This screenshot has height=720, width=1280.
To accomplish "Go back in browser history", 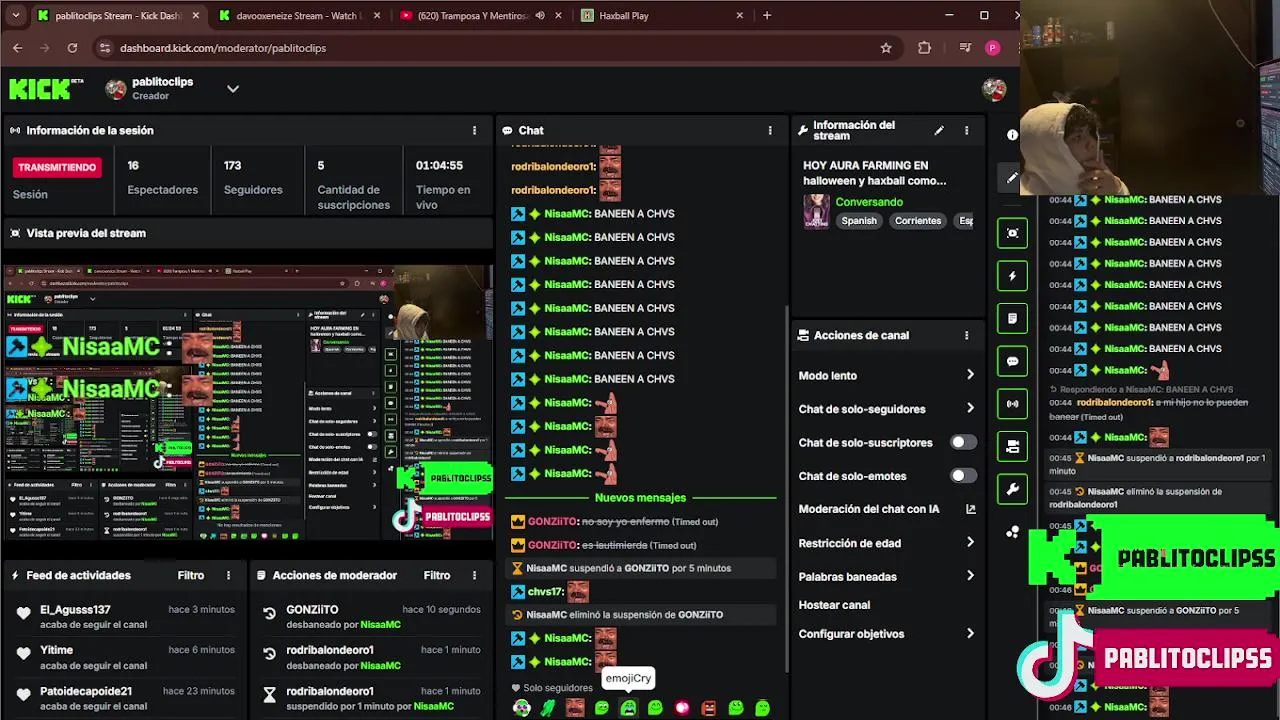I will 18,48.
